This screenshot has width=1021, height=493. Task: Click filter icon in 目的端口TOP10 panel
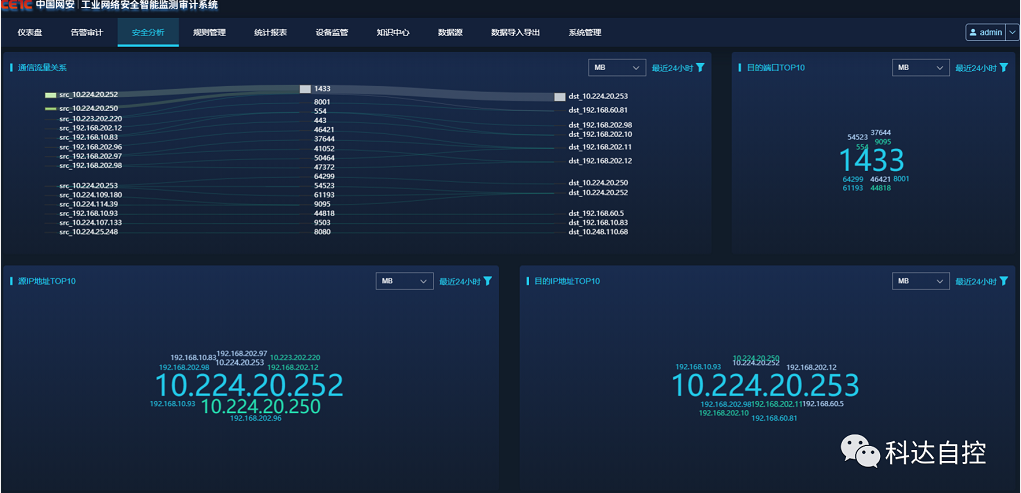coord(1003,68)
